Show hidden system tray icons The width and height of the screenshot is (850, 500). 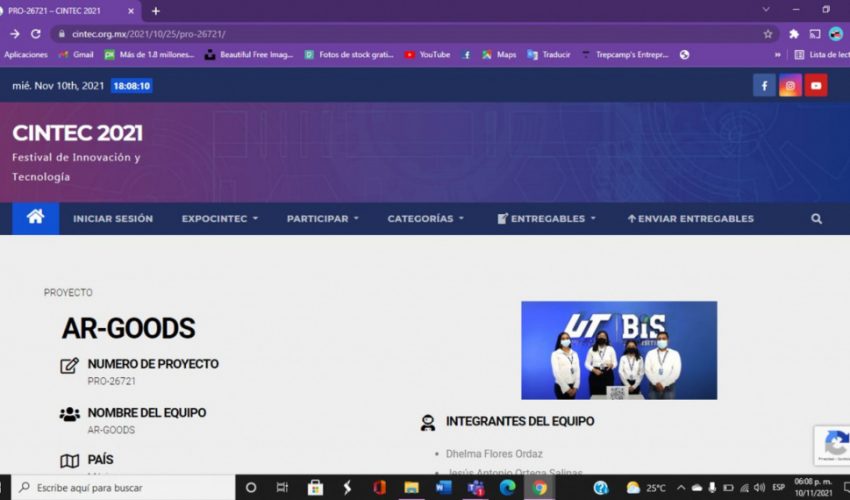pos(681,488)
